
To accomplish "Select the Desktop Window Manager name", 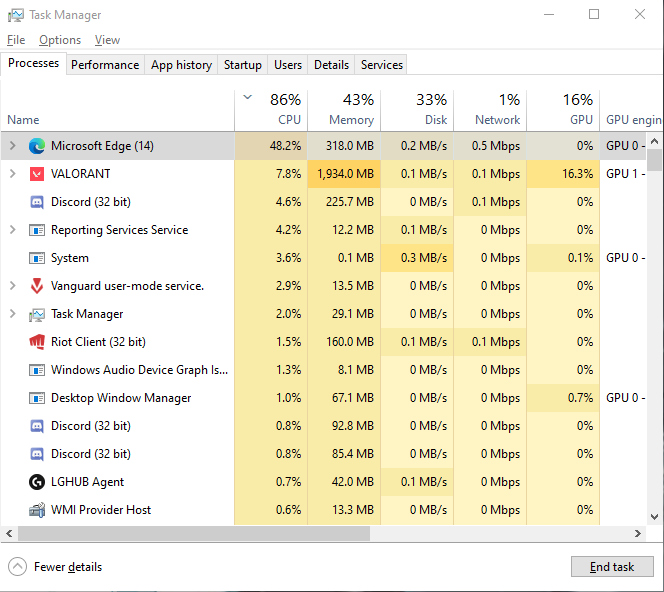I will coord(121,398).
